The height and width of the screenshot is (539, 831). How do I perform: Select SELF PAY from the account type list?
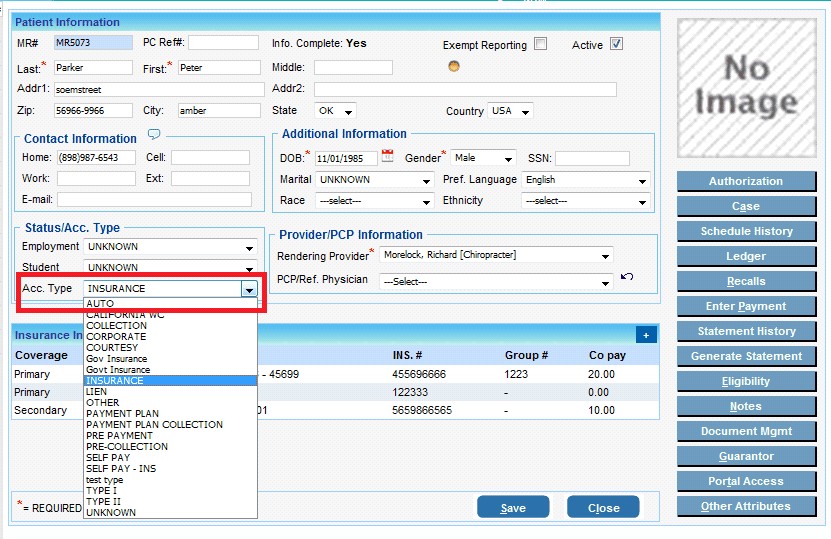[108, 458]
